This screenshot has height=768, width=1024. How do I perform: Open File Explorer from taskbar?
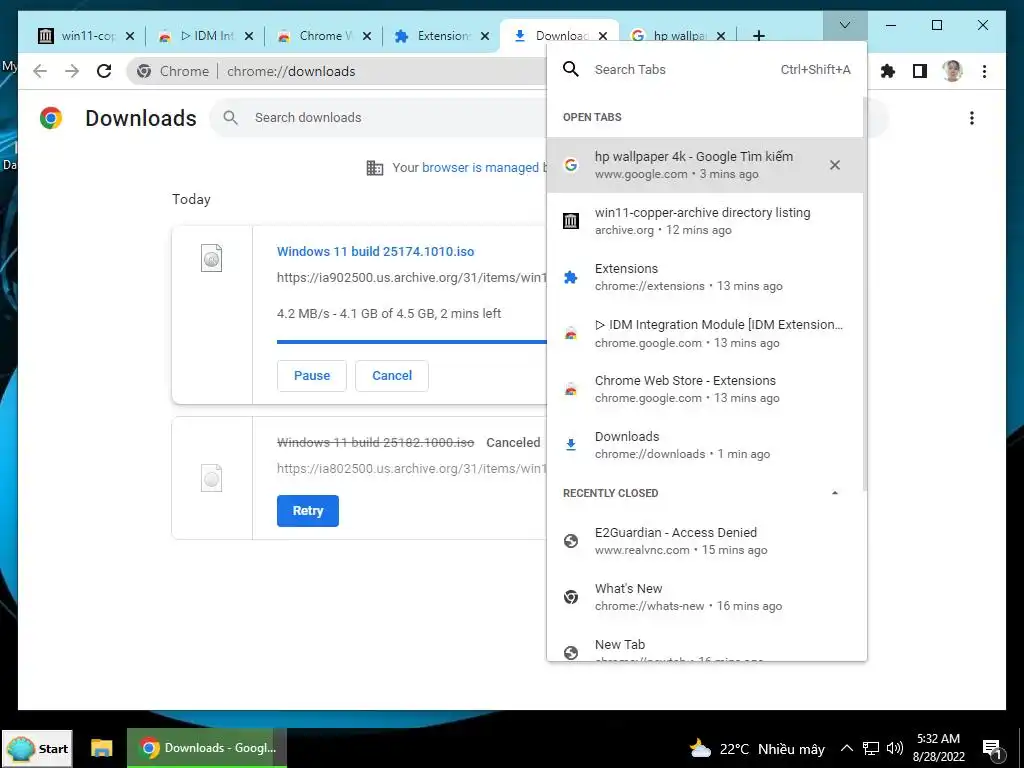tap(101, 748)
